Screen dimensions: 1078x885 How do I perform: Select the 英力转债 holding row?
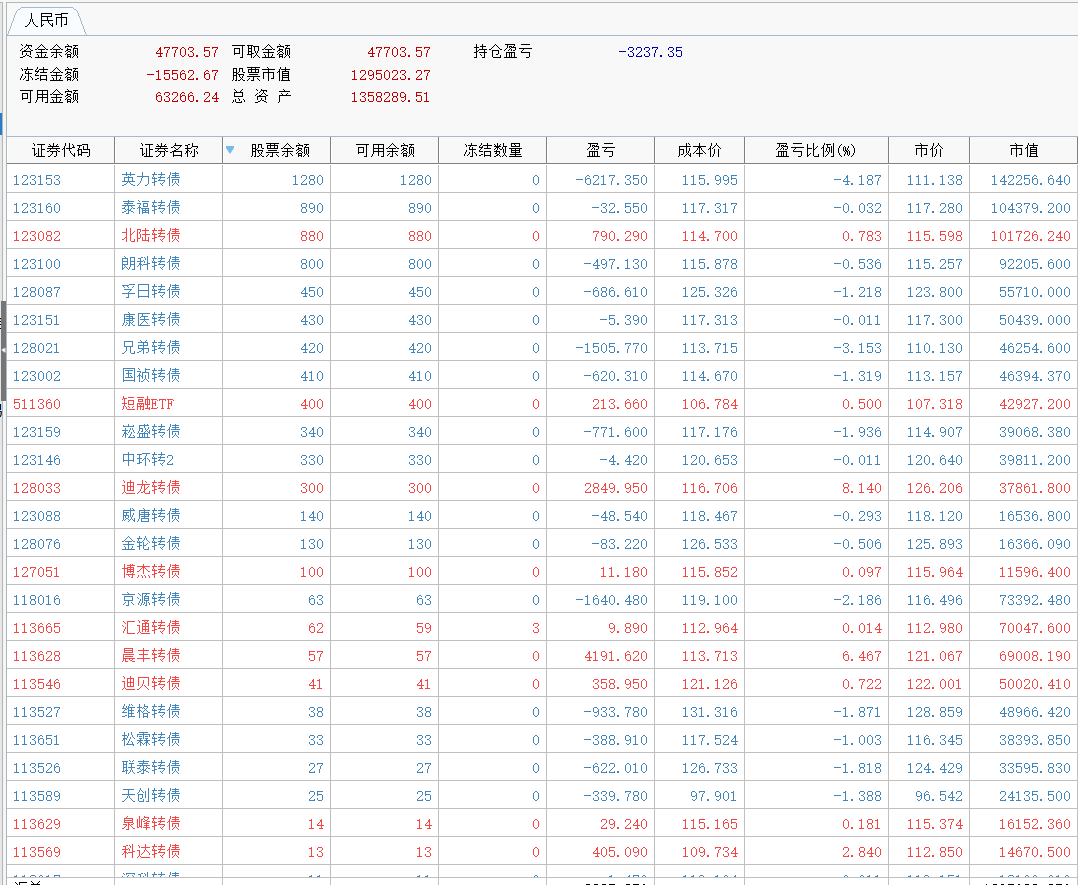tap(150, 180)
